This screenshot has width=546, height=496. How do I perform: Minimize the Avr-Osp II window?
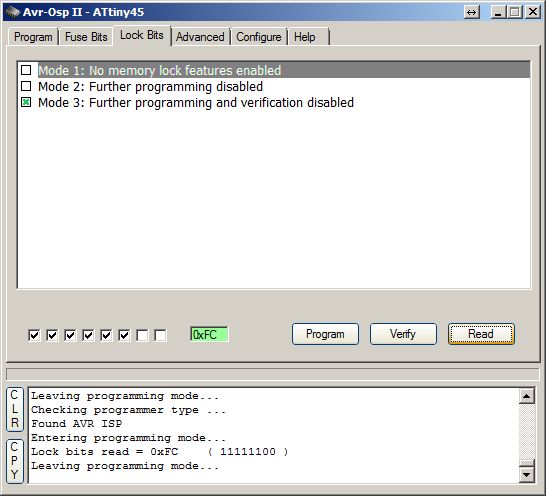[498, 13]
